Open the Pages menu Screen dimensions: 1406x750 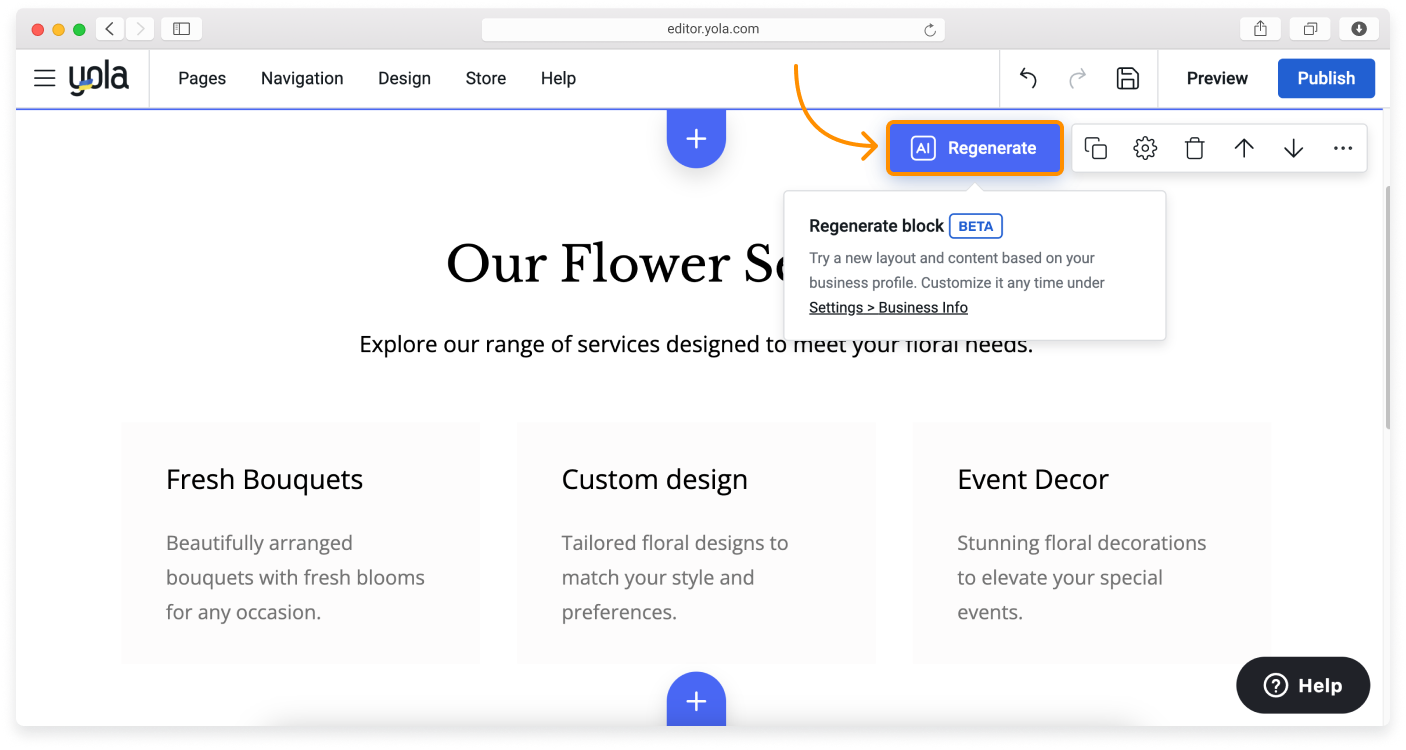202,78
